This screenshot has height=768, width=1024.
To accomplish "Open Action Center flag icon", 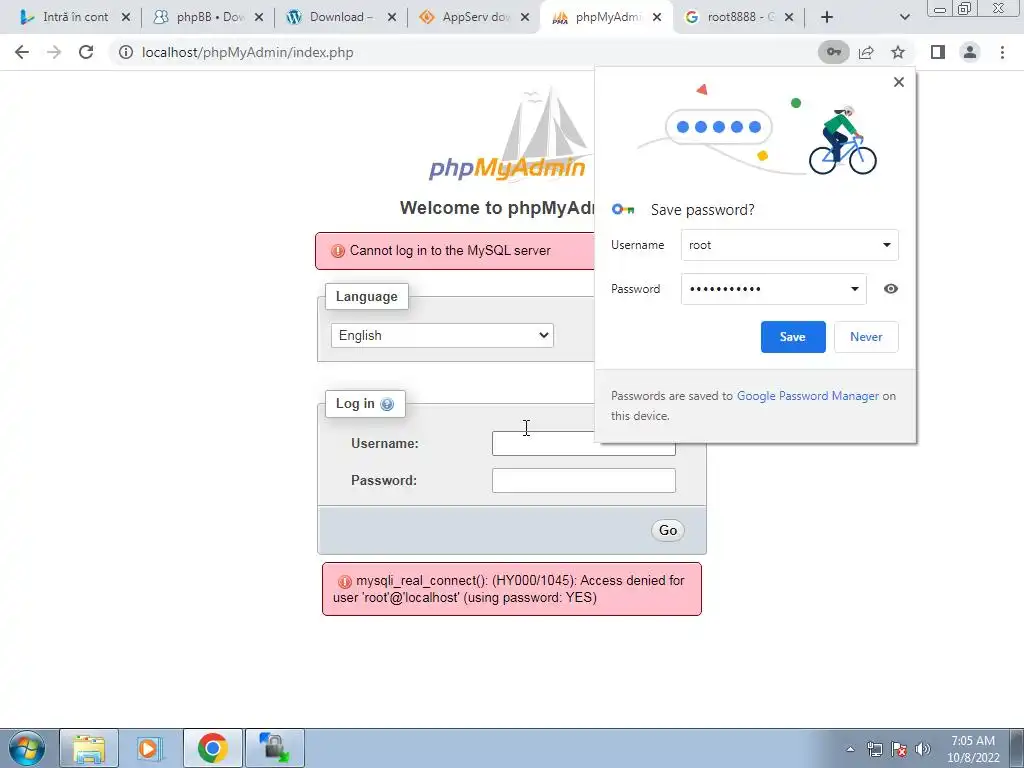I will point(899,749).
